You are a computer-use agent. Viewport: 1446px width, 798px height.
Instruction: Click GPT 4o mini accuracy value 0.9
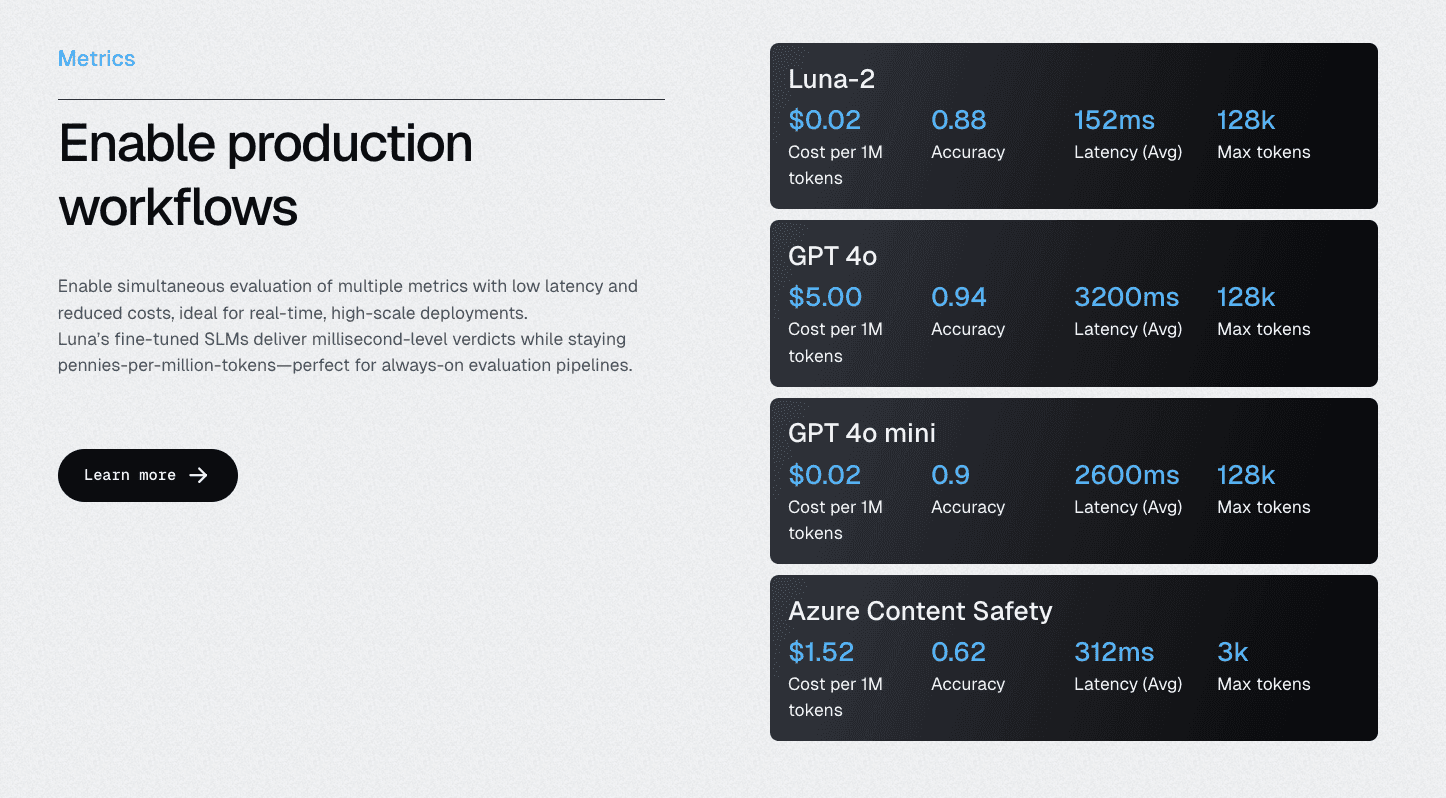tap(950, 475)
